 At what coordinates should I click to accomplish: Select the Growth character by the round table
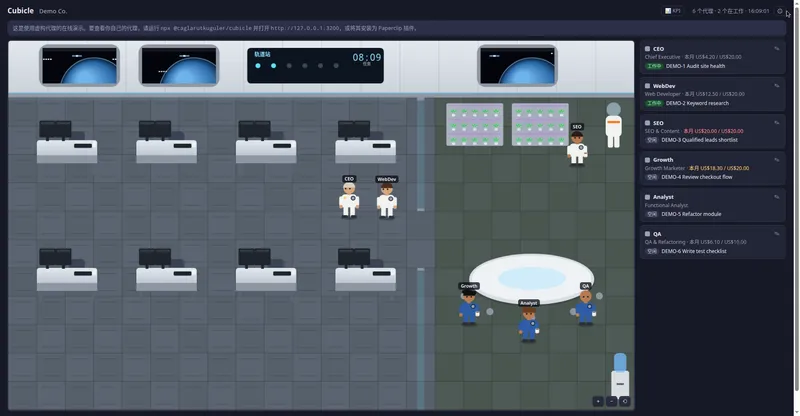click(x=469, y=307)
